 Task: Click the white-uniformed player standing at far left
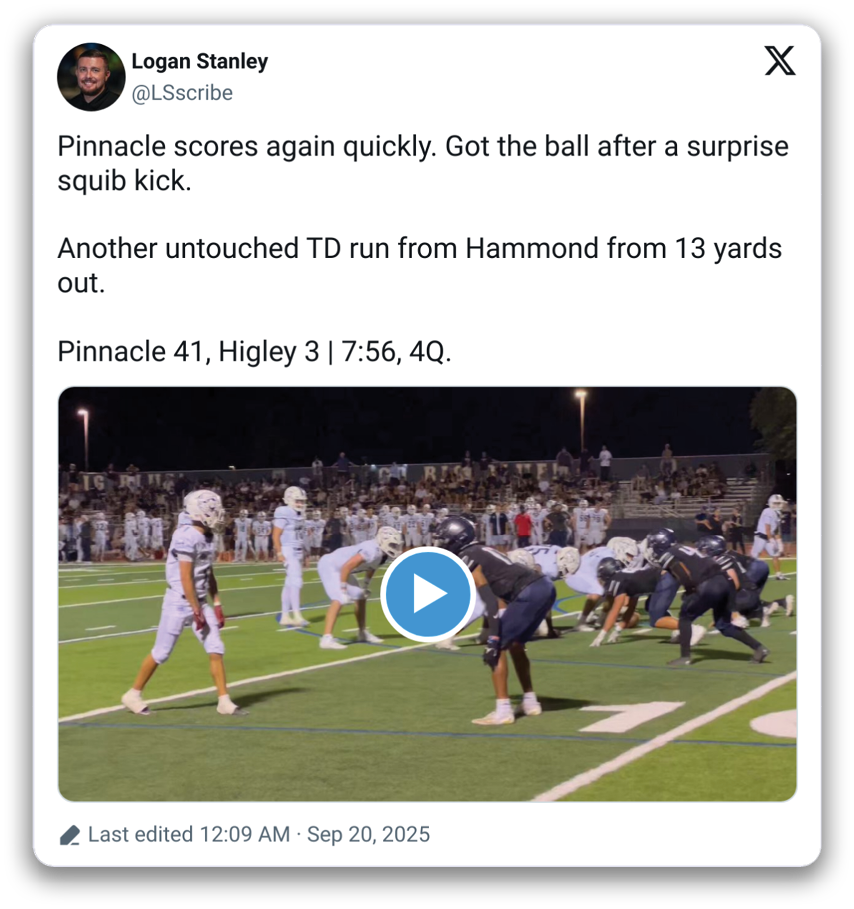tap(192, 600)
